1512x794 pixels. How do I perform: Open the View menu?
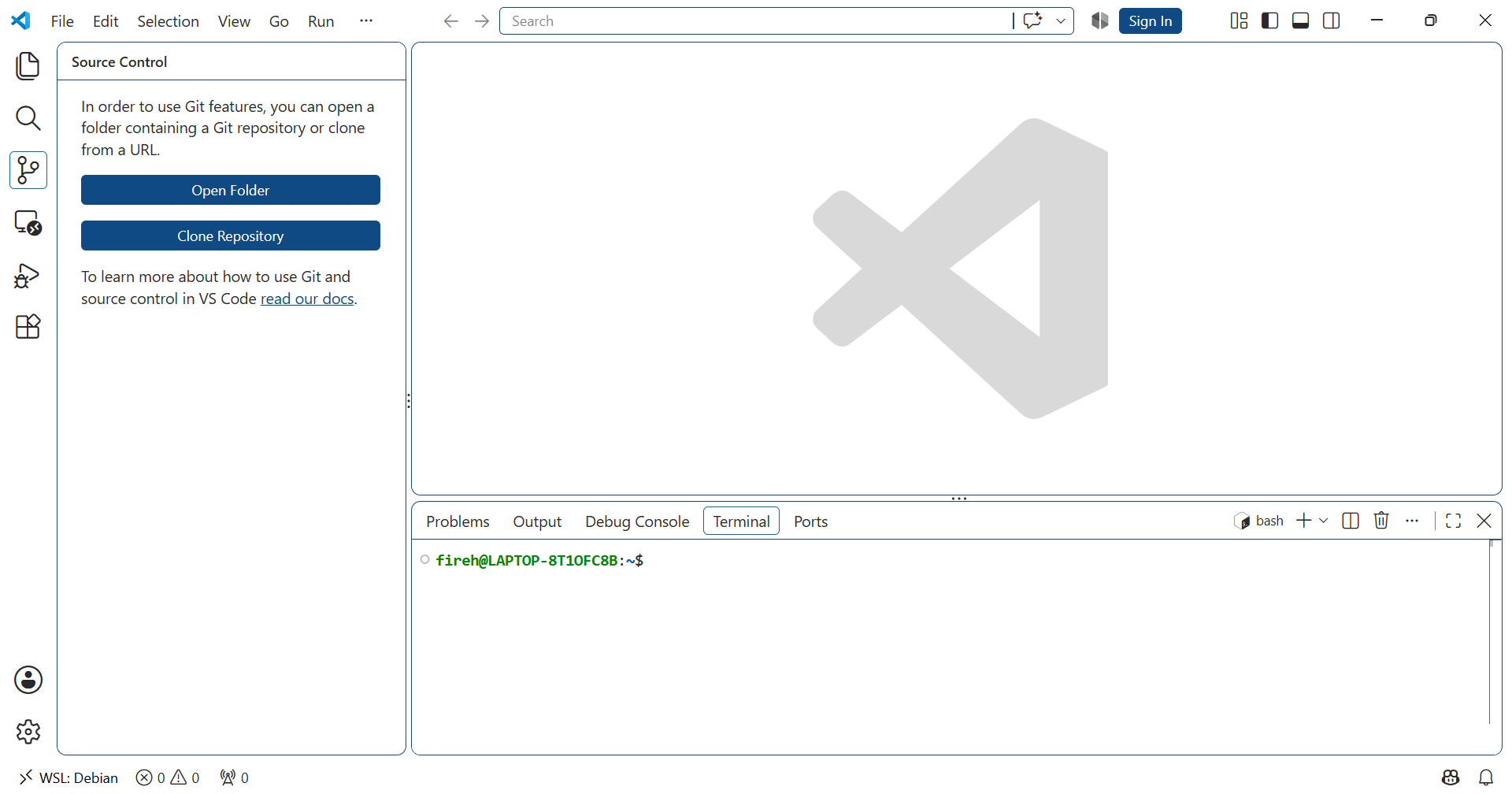tap(234, 21)
